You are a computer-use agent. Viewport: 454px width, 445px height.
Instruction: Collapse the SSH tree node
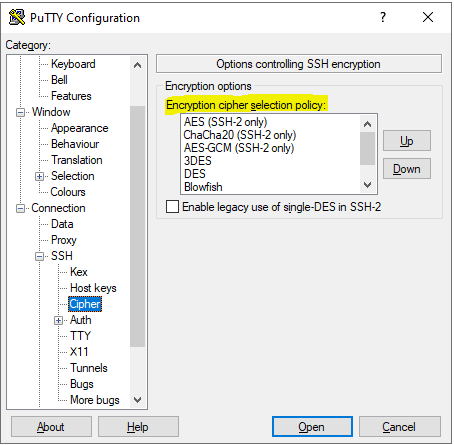[x=39, y=256]
